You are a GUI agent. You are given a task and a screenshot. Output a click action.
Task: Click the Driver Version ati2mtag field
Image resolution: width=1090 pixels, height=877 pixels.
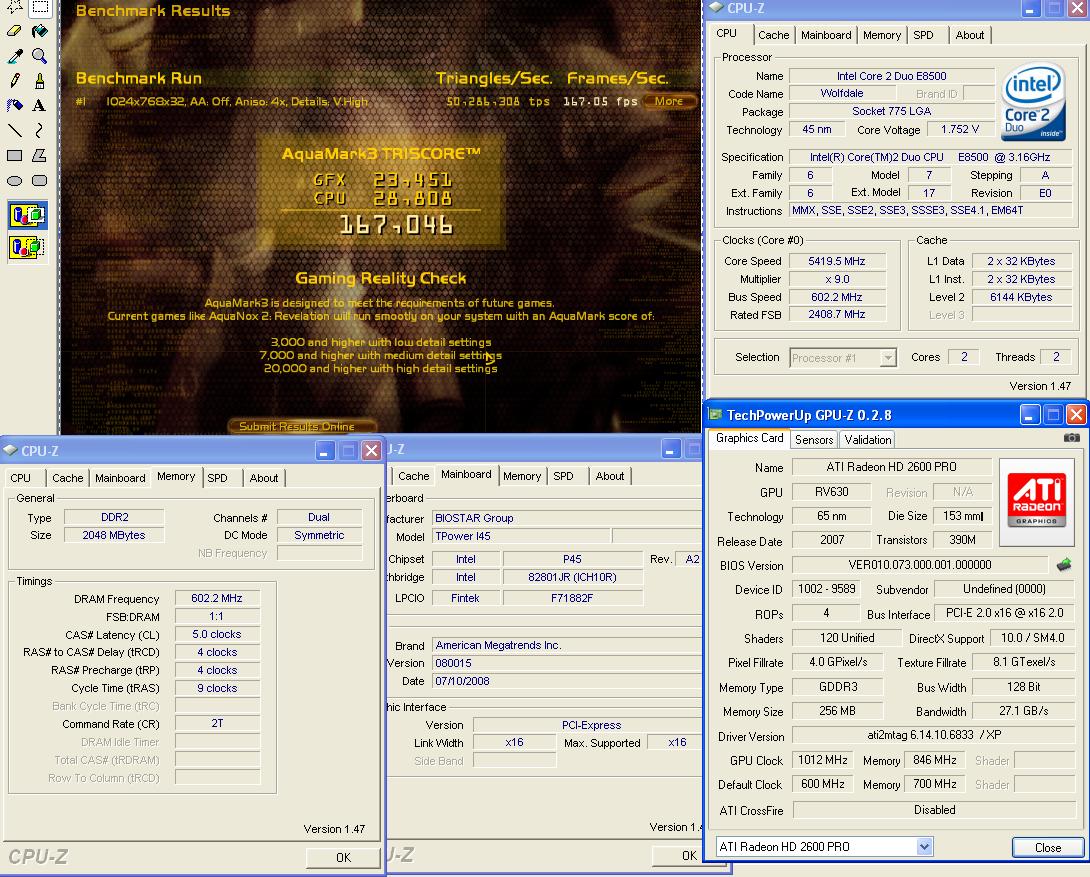point(934,735)
